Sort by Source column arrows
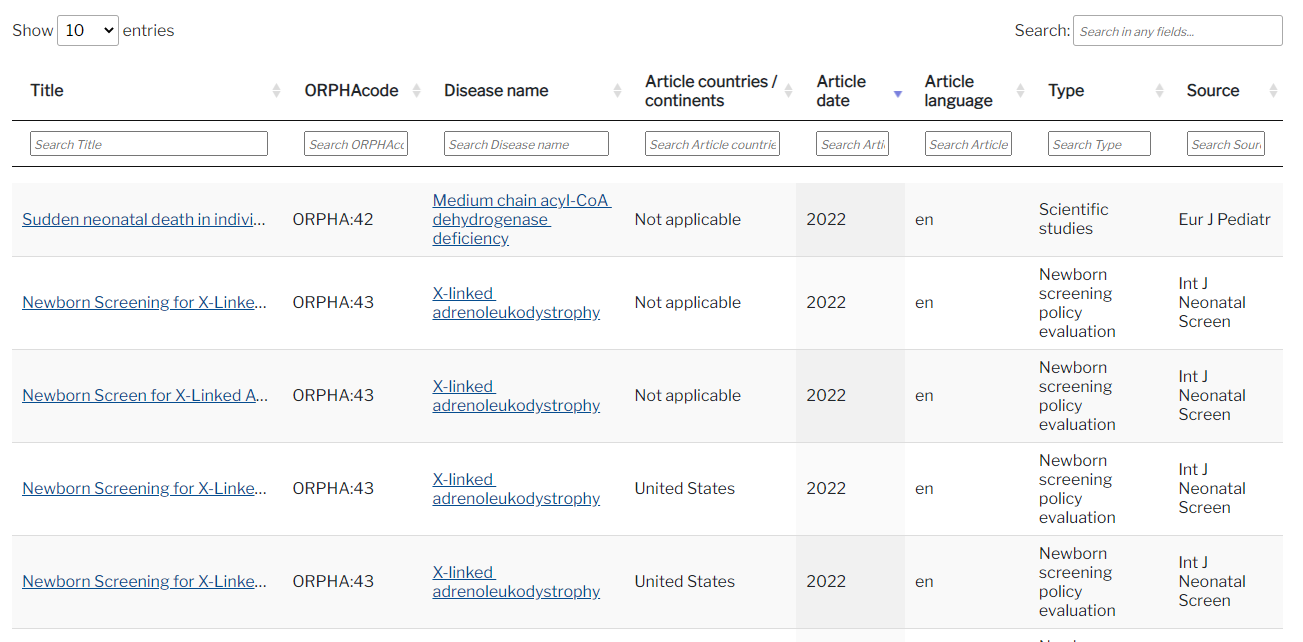 pyautogui.click(x=1273, y=91)
